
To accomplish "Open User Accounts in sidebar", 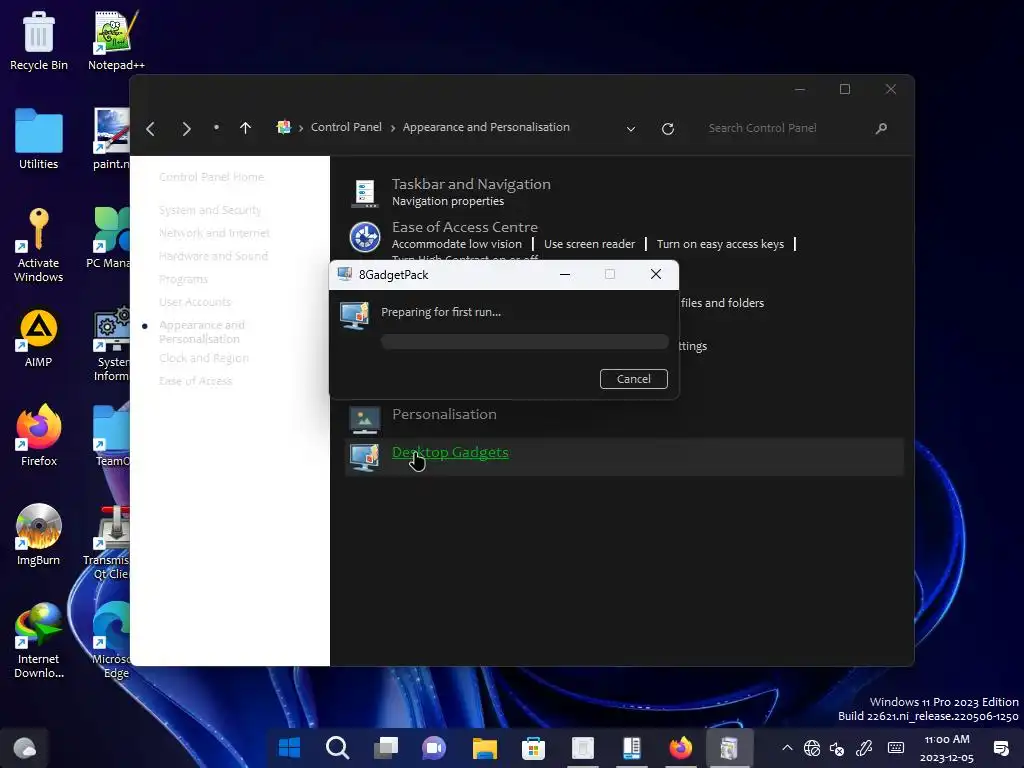I will 195,302.
